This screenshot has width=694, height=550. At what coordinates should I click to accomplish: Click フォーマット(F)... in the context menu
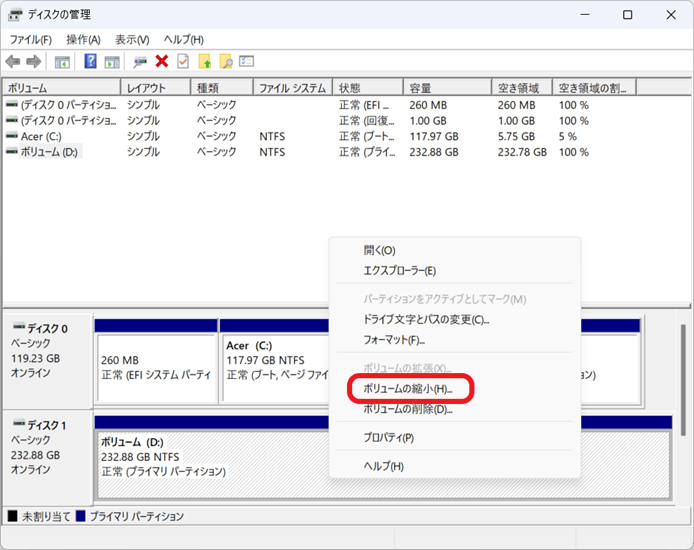click(394, 340)
